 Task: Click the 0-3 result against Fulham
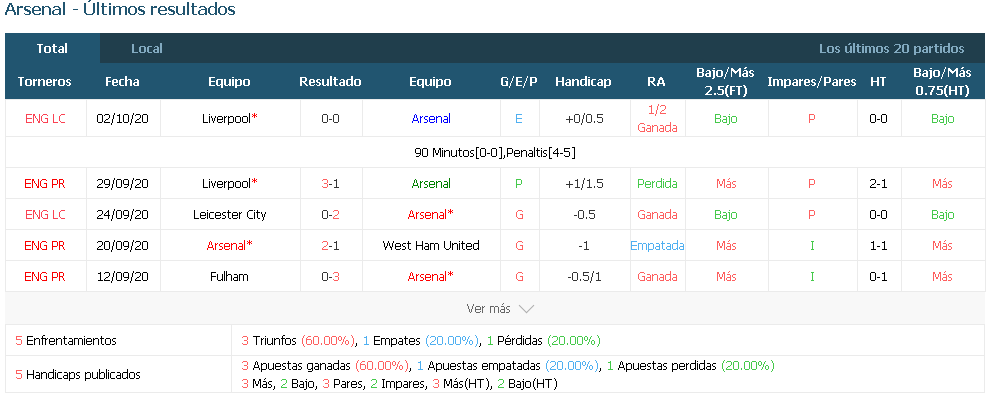point(330,276)
